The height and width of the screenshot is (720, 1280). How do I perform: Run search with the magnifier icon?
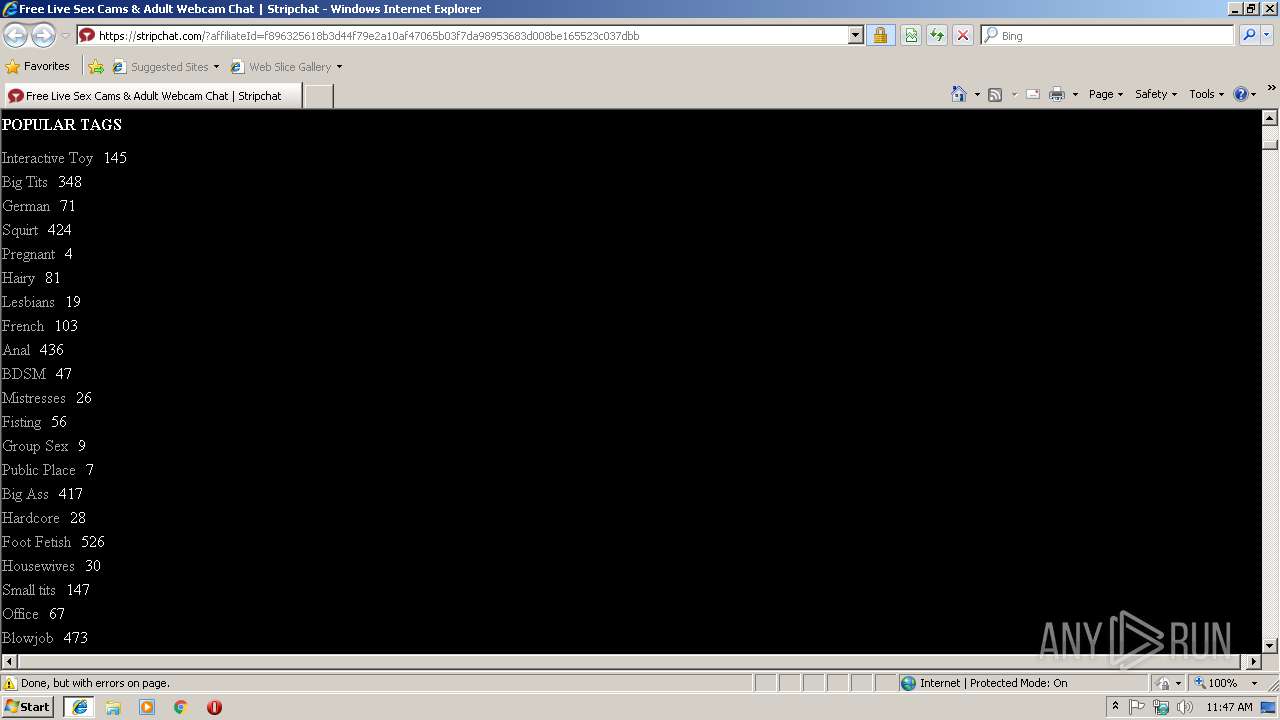1249,35
